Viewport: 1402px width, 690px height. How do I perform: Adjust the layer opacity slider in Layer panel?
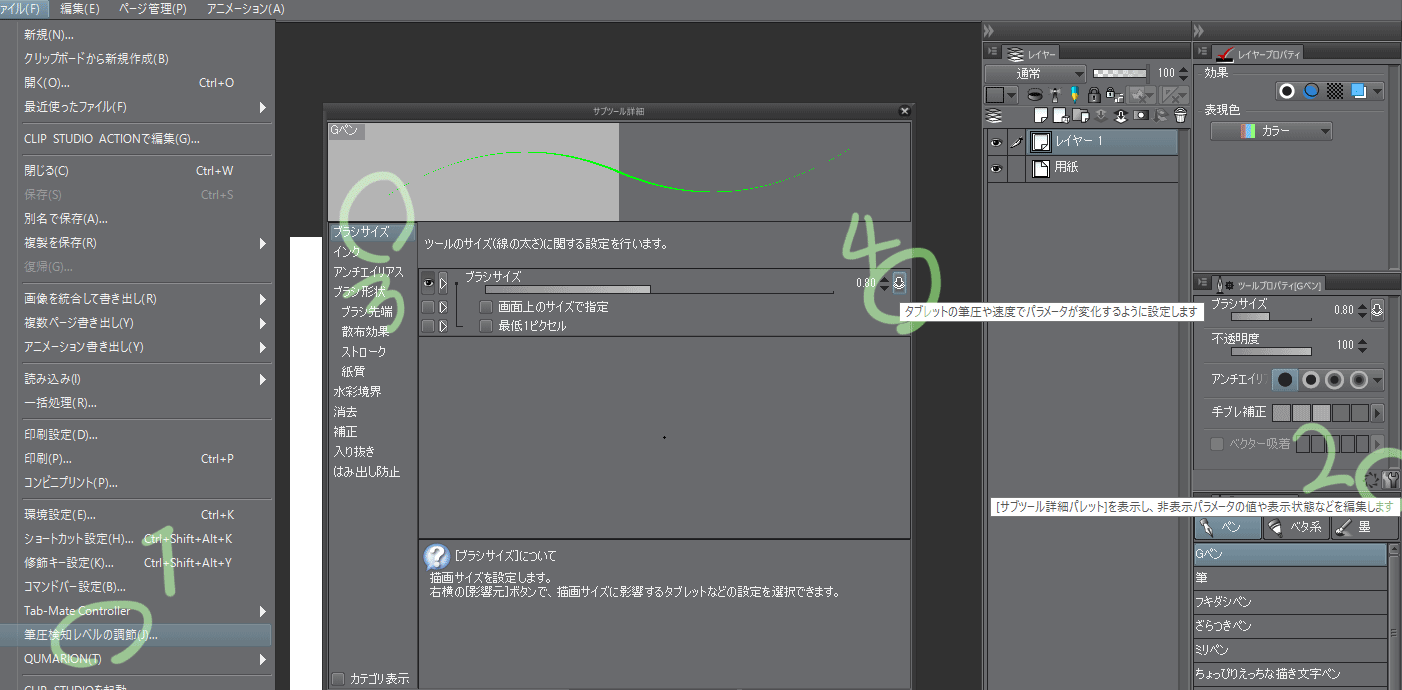tap(1120, 73)
